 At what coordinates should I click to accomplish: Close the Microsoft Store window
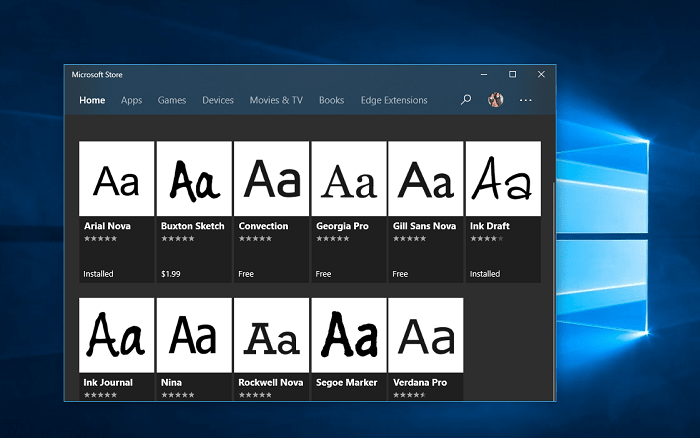541,75
